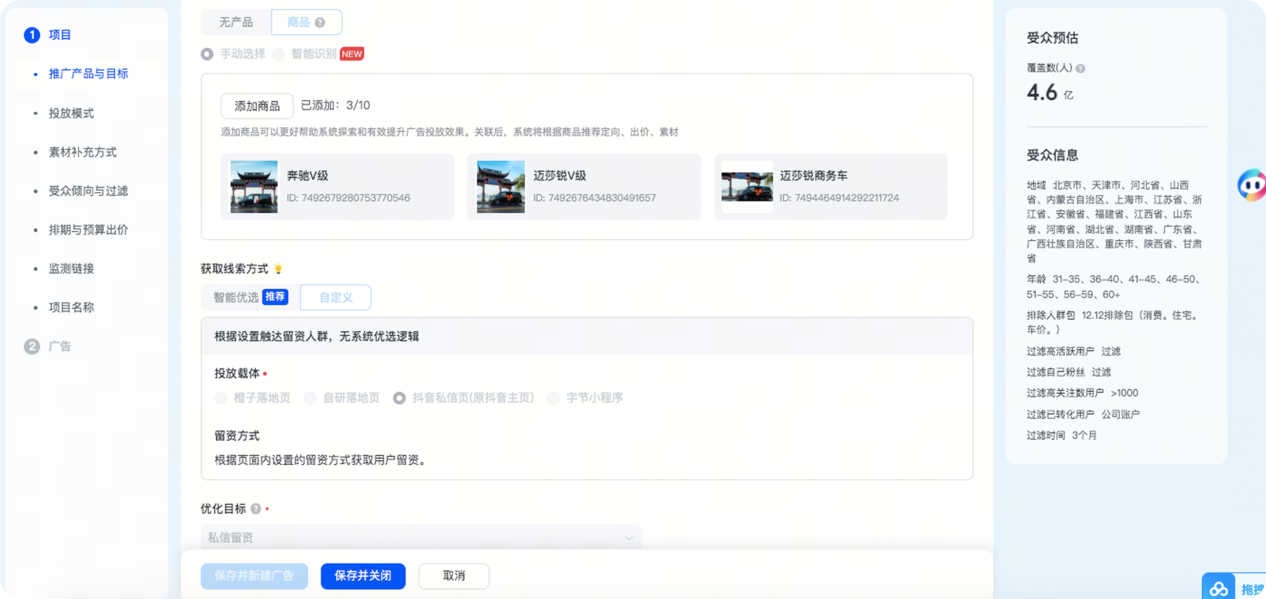Viewport: 1266px width, 599px height.
Task: Click the question mark icon on 商品 tab
Action: (320, 22)
